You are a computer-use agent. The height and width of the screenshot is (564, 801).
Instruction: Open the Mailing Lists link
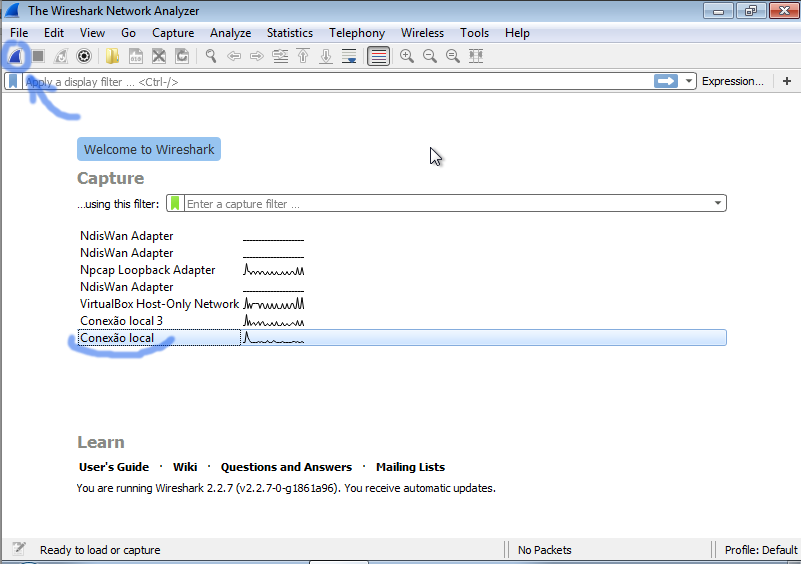(x=410, y=467)
